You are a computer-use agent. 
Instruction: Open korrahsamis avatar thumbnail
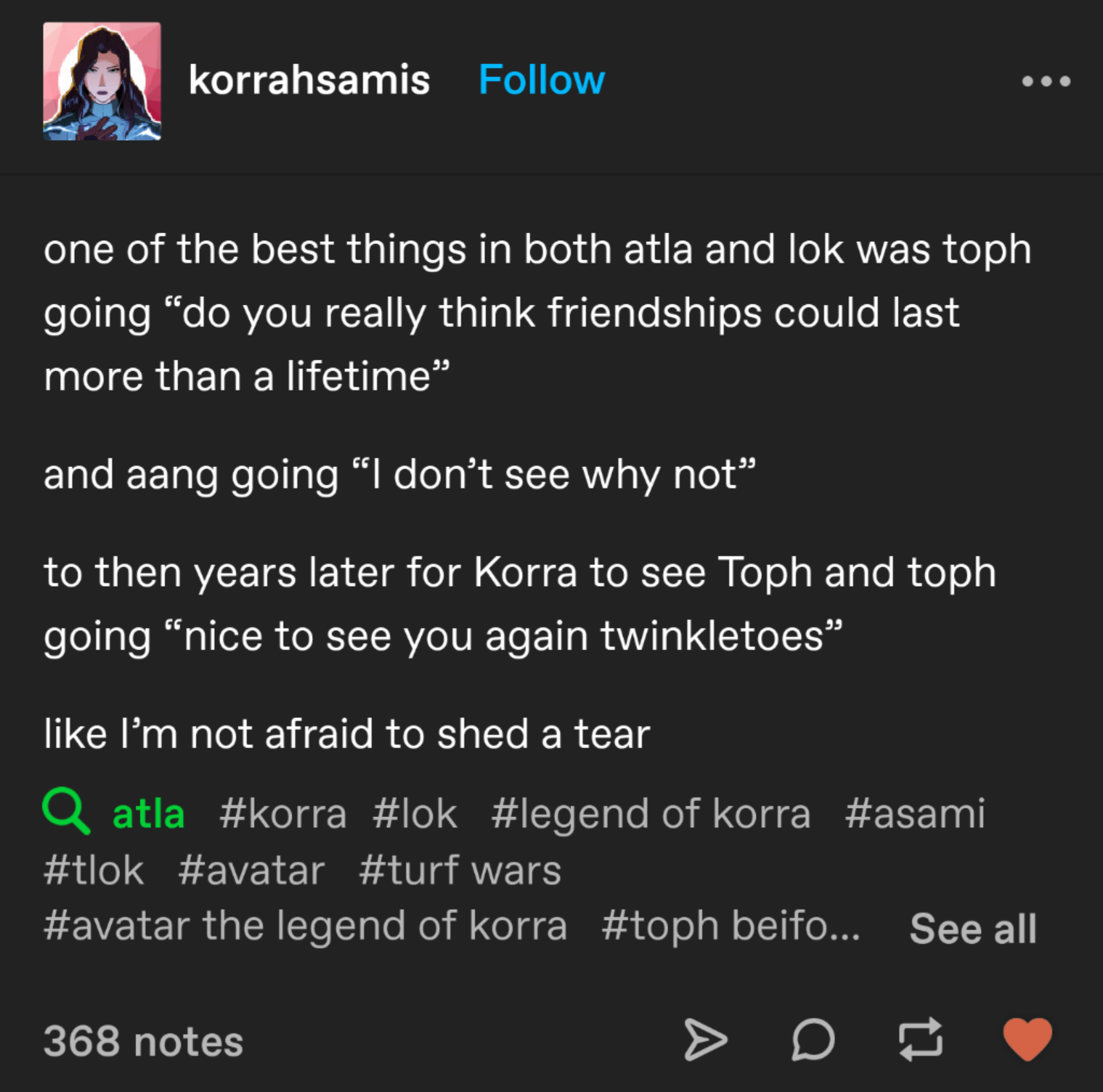pyautogui.click(x=102, y=81)
